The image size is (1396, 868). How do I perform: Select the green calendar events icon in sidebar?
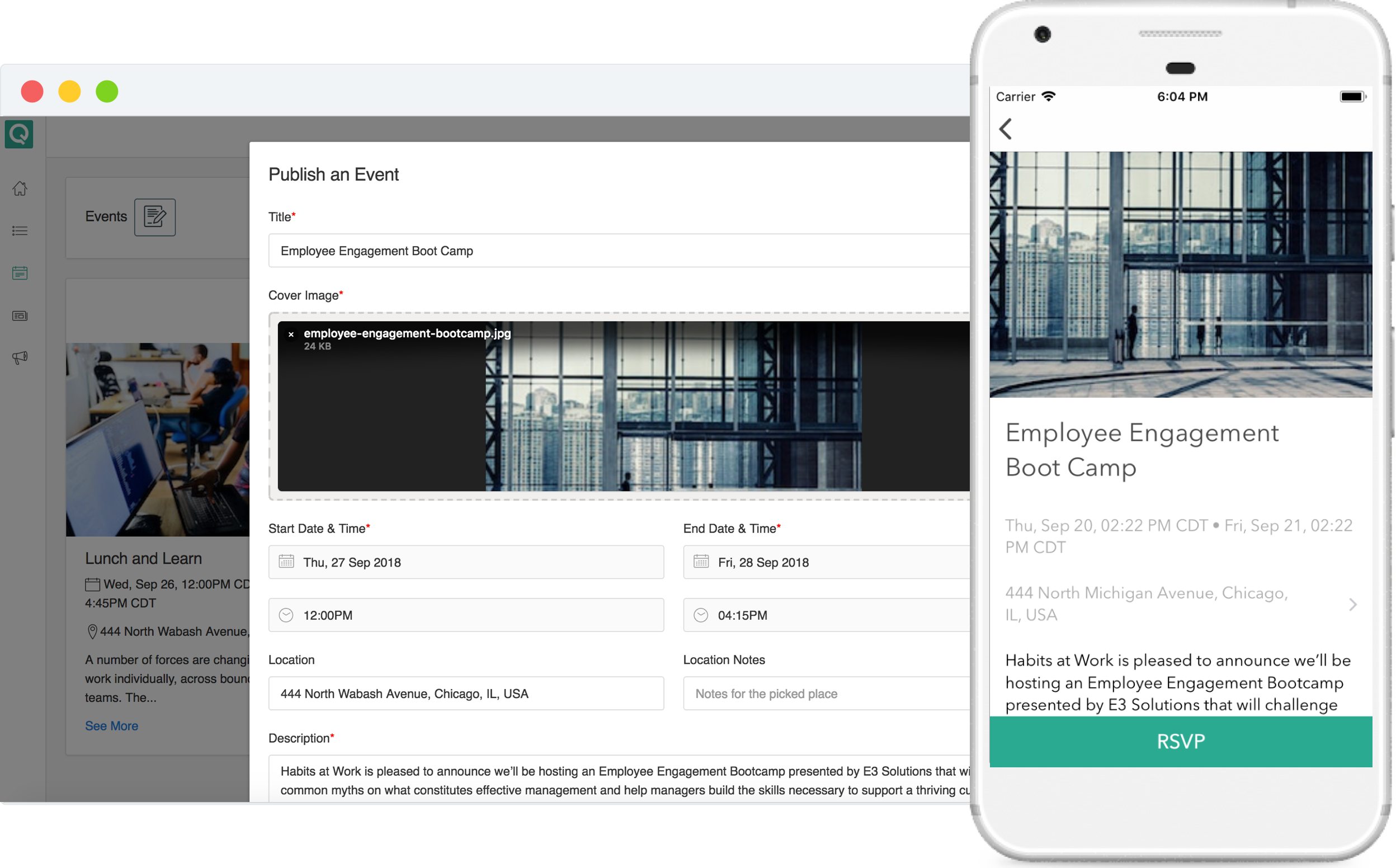click(20, 273)
